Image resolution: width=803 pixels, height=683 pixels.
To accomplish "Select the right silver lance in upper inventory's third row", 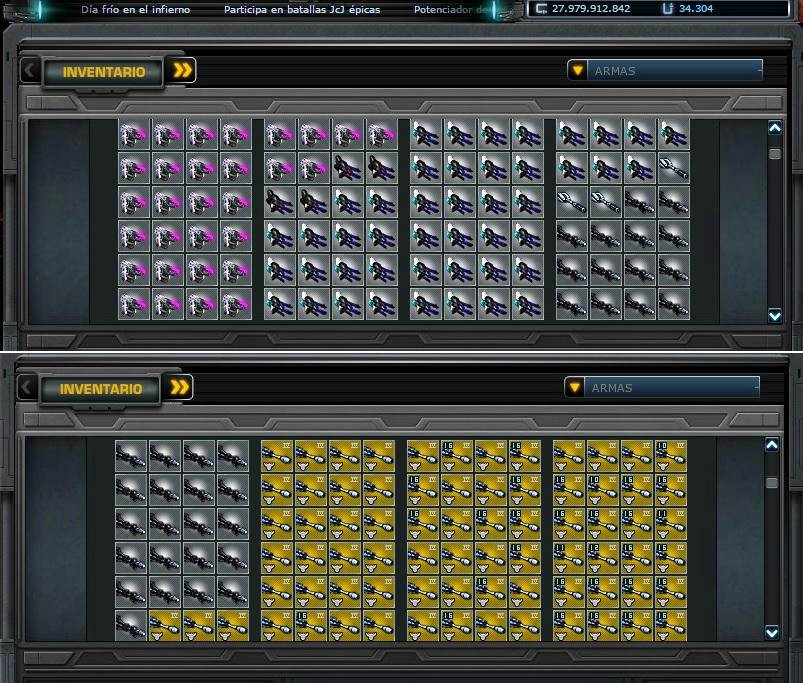I will 605,202.
